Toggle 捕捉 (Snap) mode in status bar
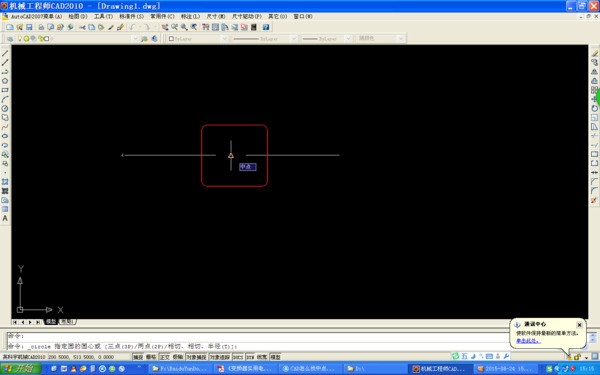This screenshot has width=600, height=375. point(138,357)
